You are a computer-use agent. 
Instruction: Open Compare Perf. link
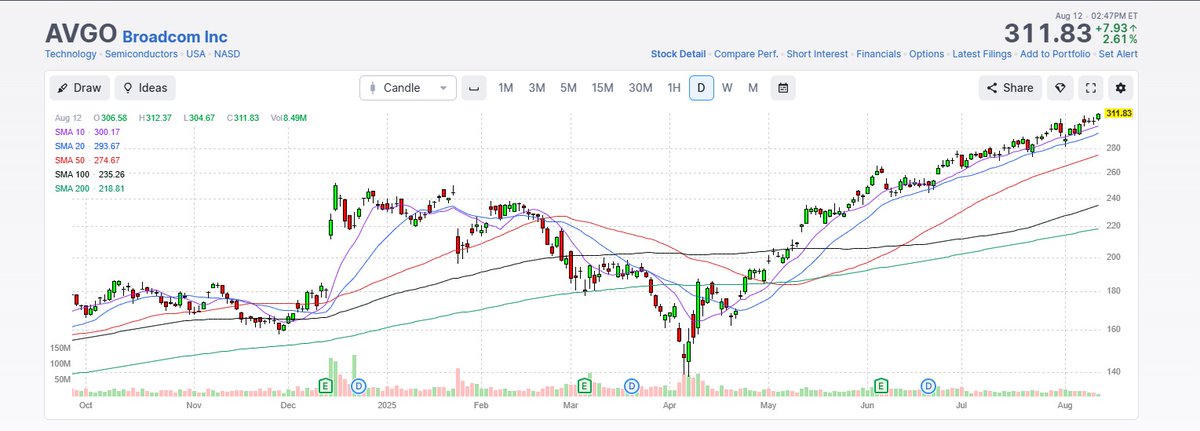(x=746, y=54)
